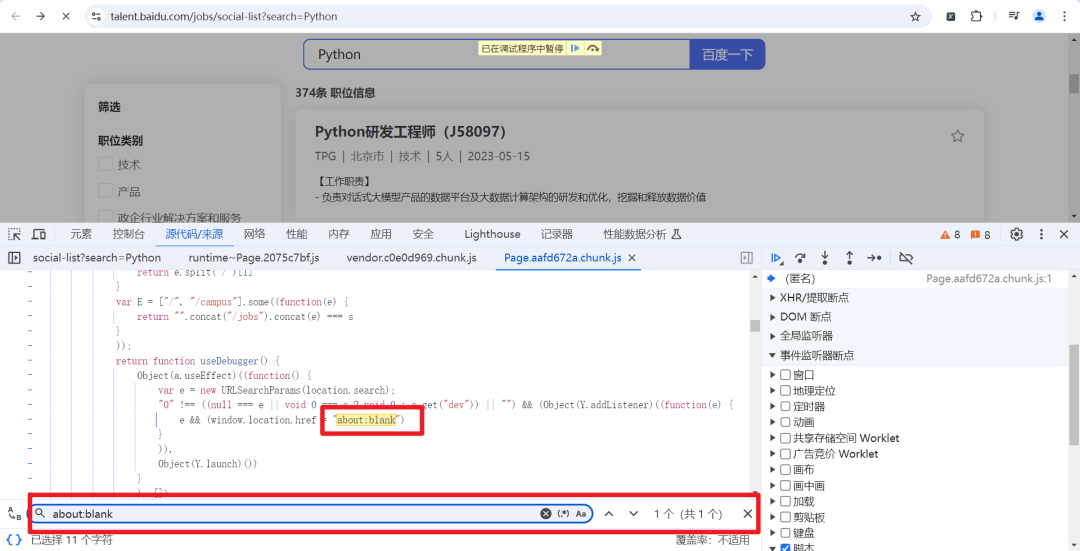Toggle the device toolbar icon
Viewport: 1080px width, 551px height.
pyautogui.click(x=39, y=234)
